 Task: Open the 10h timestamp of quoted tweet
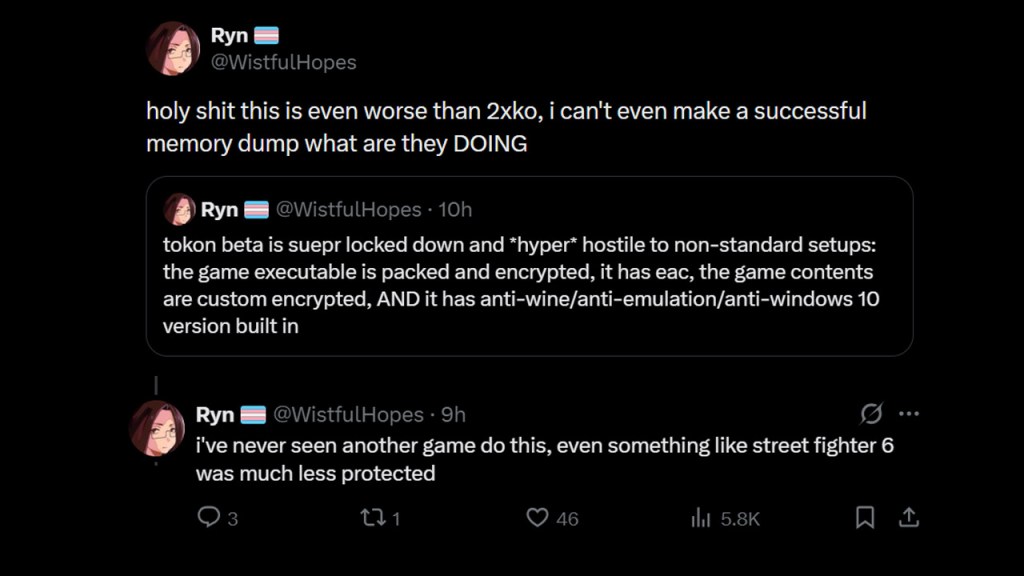[455, 210]
